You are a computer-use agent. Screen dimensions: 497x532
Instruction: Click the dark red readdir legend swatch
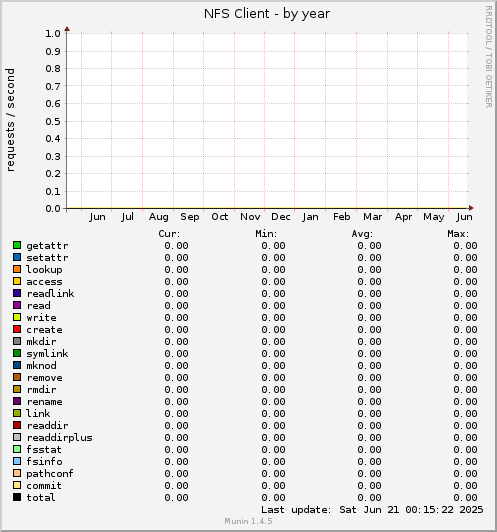click(17, 425)
